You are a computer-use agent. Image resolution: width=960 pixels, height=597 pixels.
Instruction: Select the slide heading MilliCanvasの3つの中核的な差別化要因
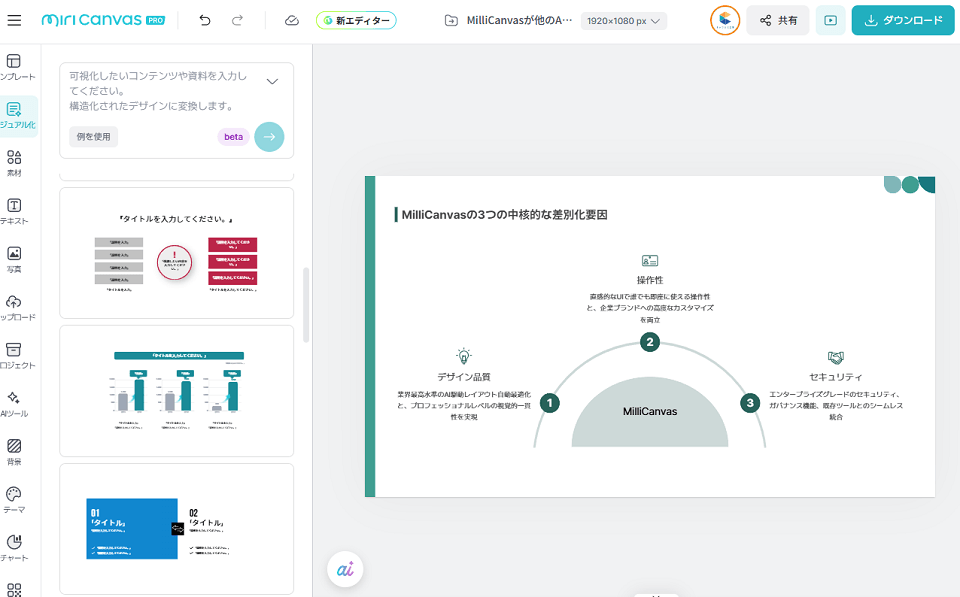(504, 214)
